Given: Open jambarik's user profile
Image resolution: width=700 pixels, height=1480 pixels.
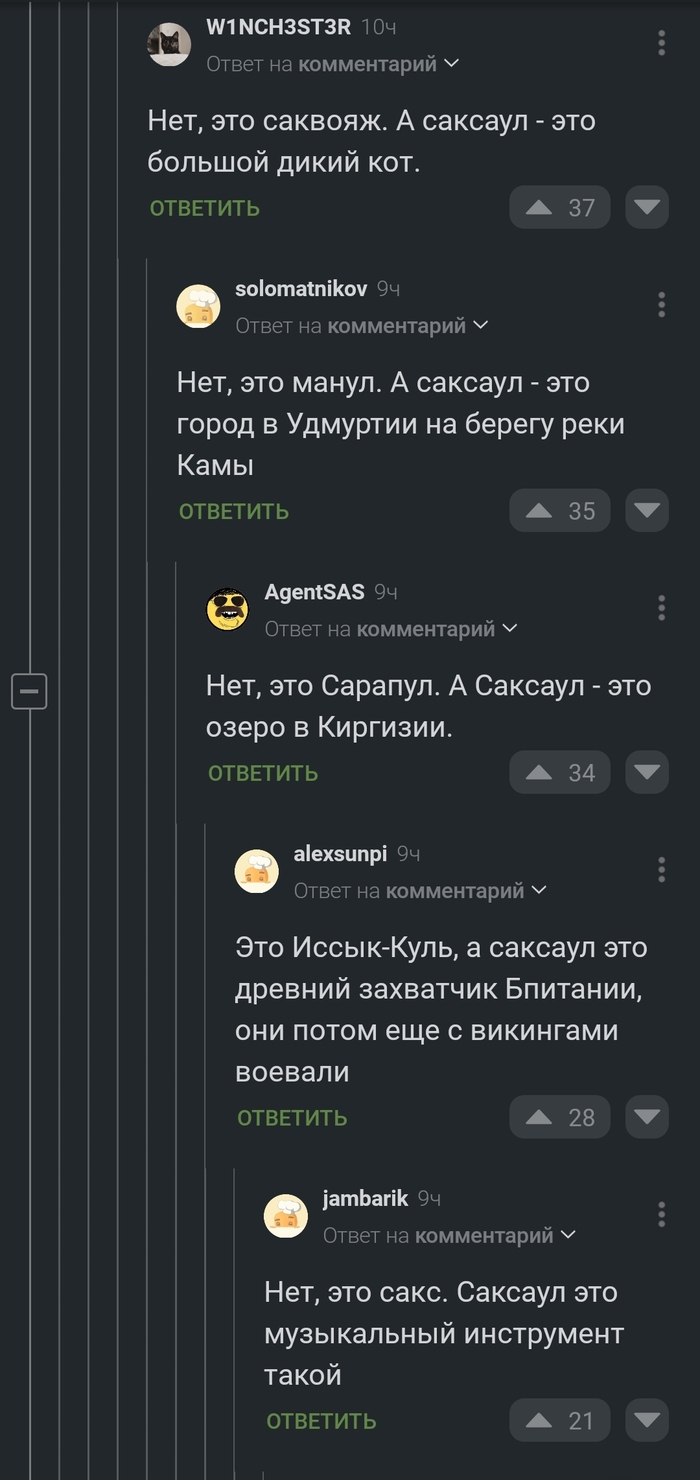Looking at the screenshot, I should click(x=365, y=1198).
